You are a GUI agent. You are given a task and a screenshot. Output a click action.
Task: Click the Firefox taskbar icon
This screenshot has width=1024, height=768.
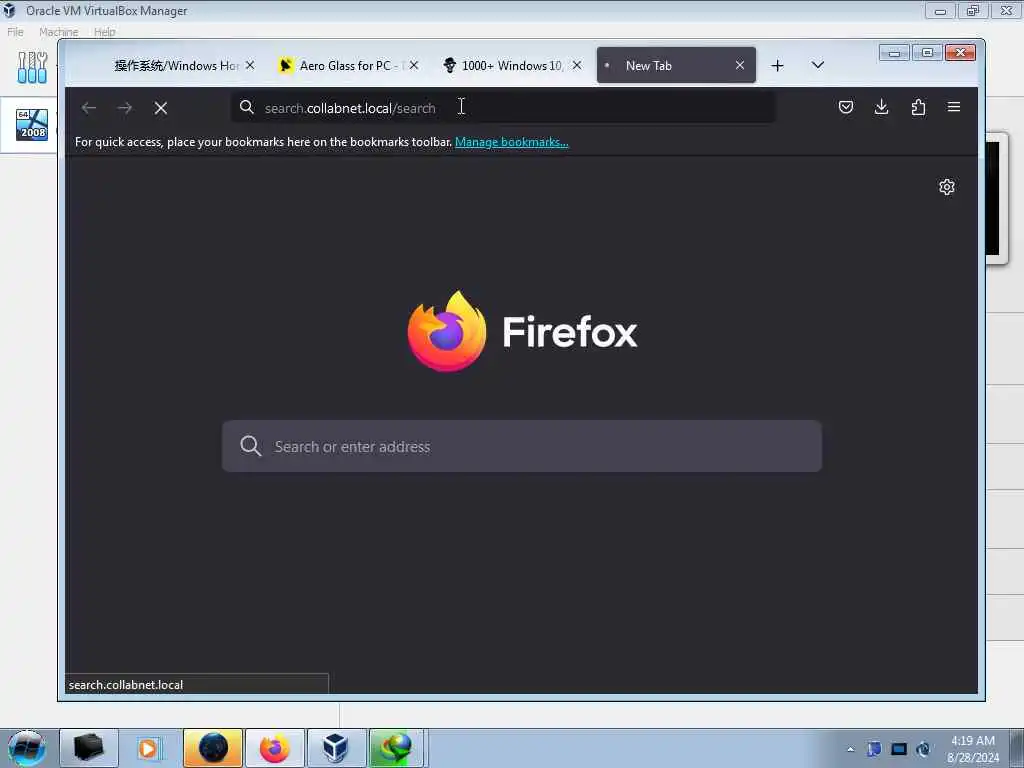click(x=275, y=748)
